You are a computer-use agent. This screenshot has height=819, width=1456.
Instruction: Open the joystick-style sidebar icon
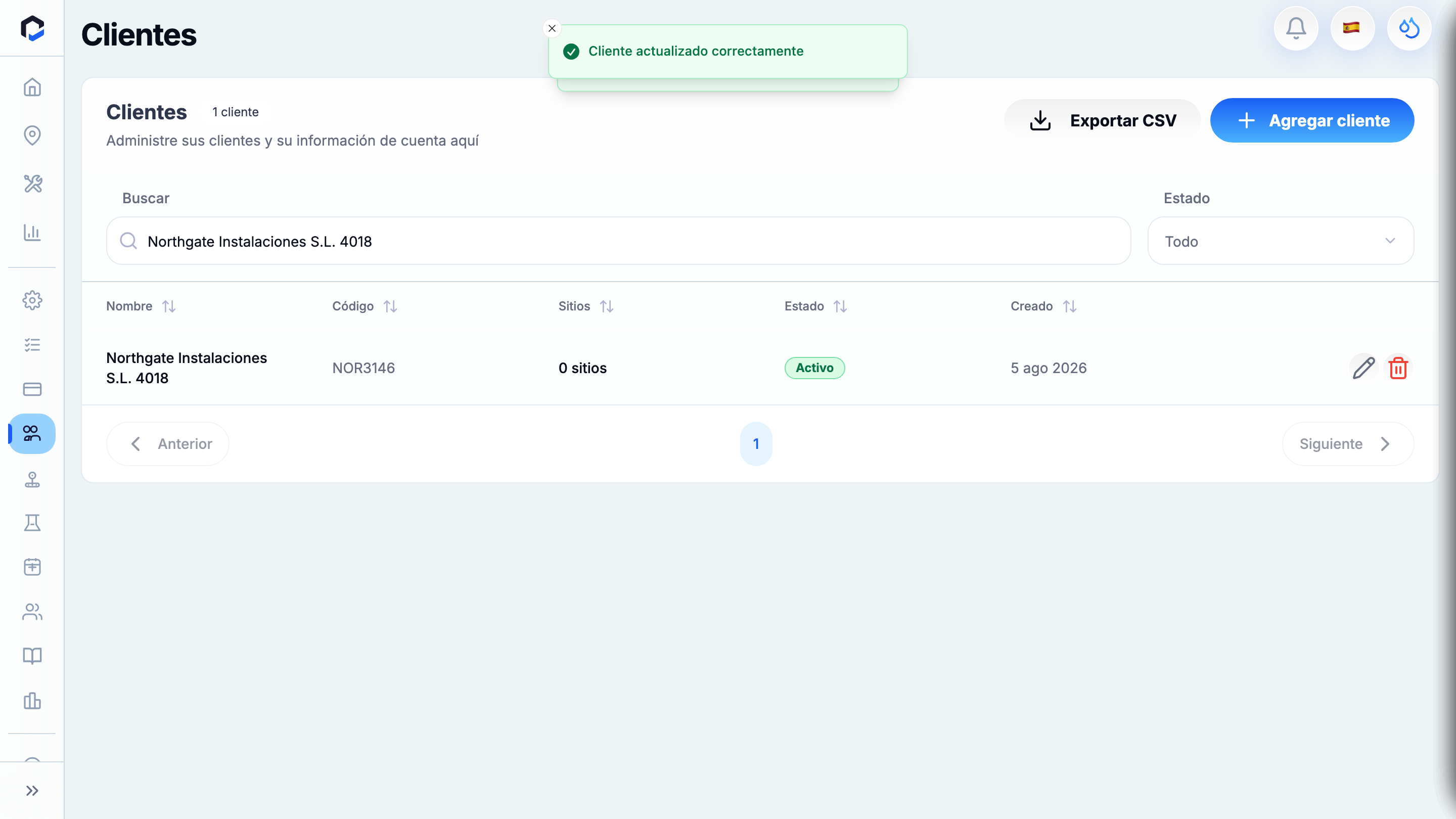pos(32,479)
